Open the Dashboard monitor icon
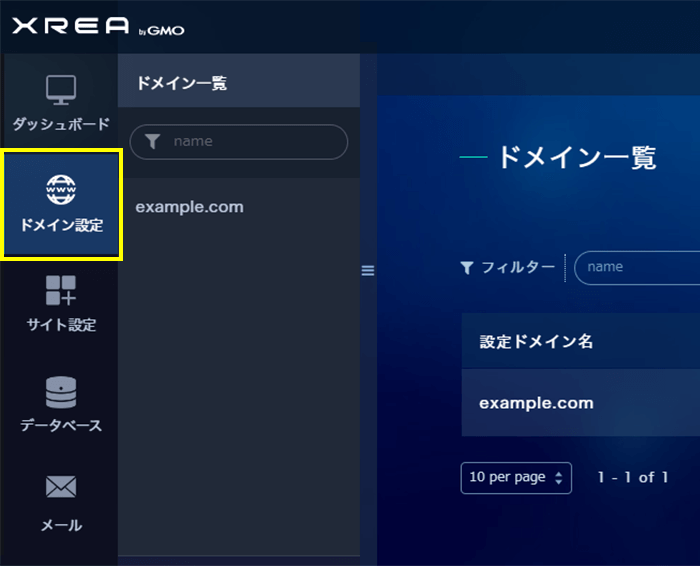Screen dimensions: 700x566 pos(61,91)
